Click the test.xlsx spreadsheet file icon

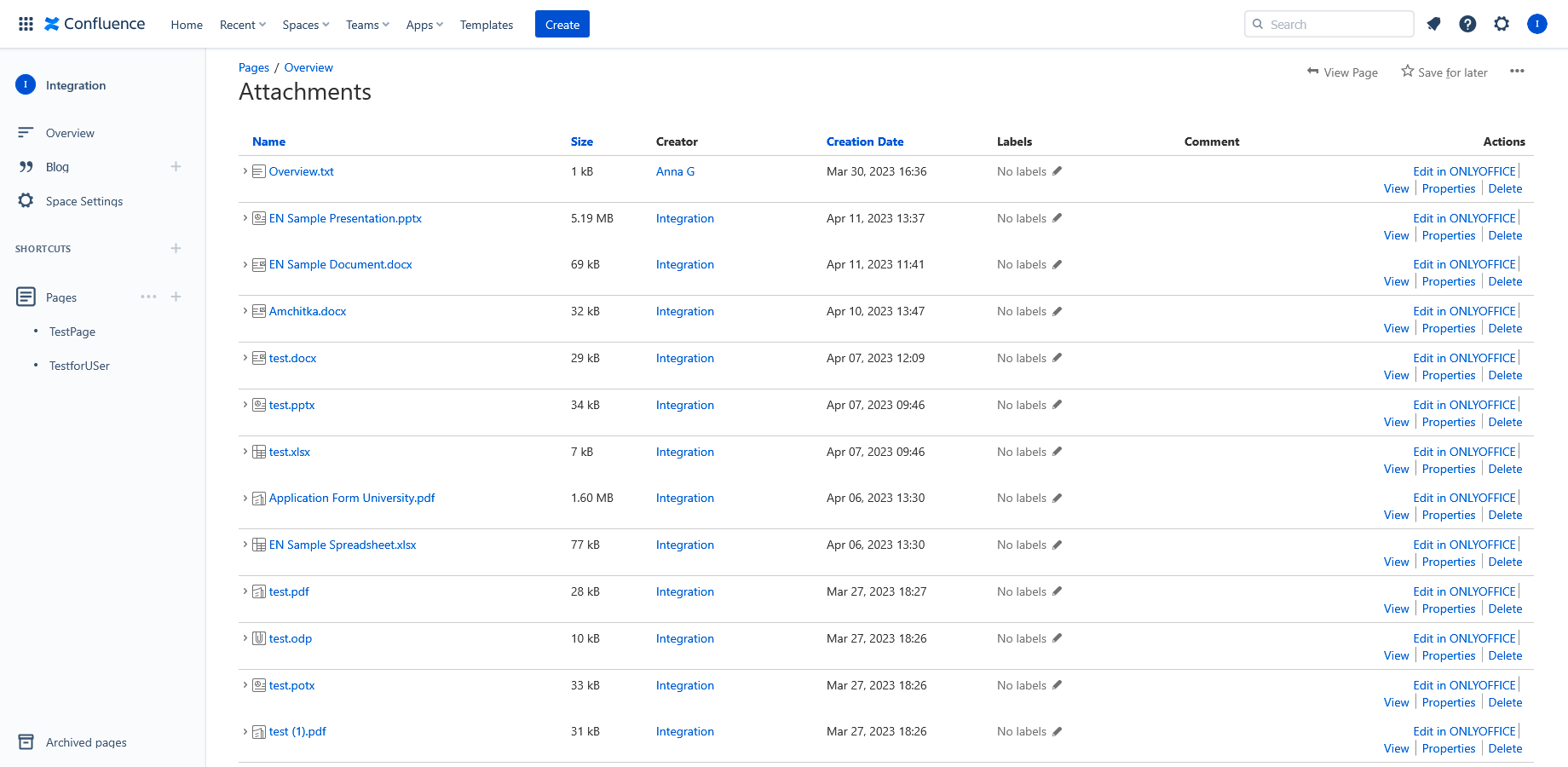click(259, 452)
